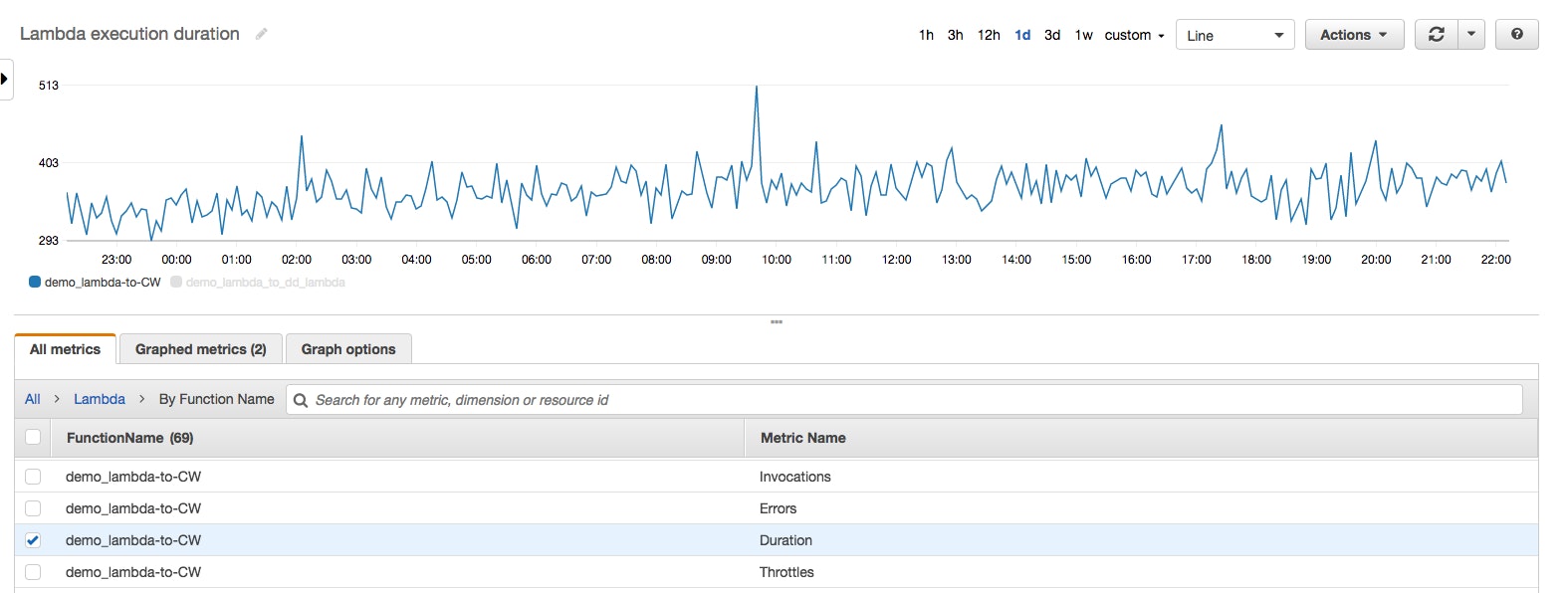Switch to the Graph options tab
Image resolution: width=1568 pixels, height=593 pixels.
point(348,349)
